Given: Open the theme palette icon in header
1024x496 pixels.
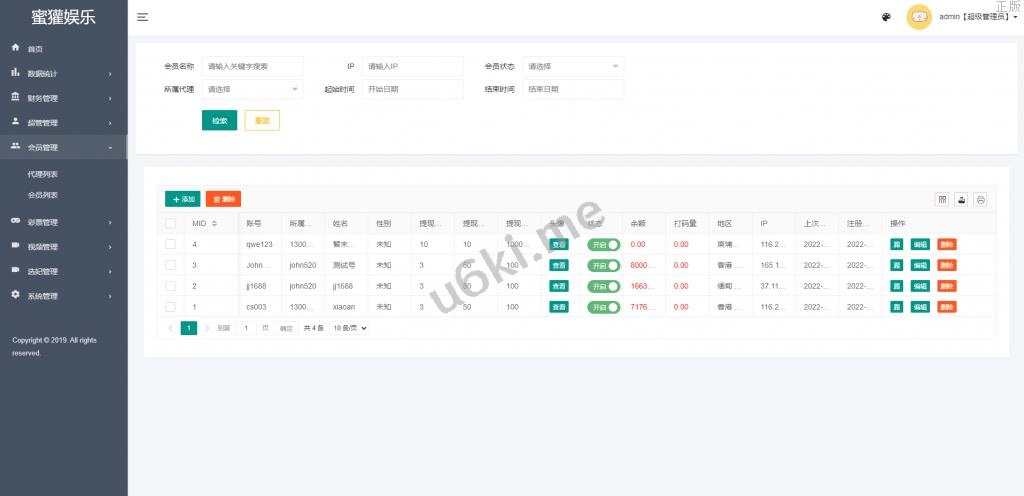Looking at the screenshot, I should [886, 17].
